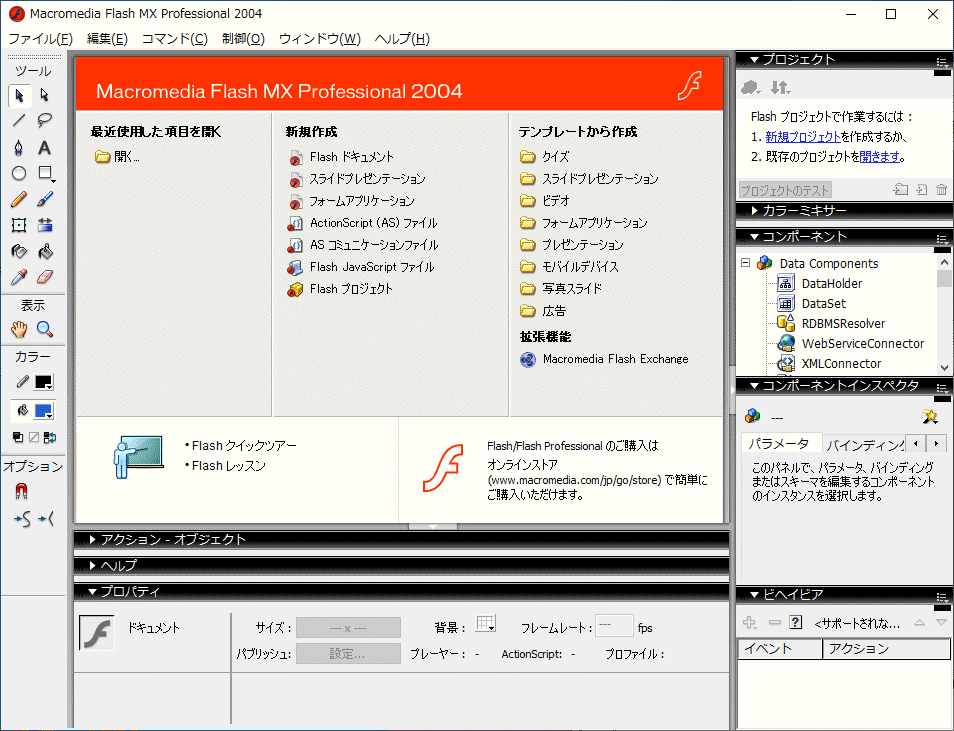Image resolution: width=954 pixels, height=731 pixels.
Task: Pick the Oval tool
Action: [x=19, y=174]
